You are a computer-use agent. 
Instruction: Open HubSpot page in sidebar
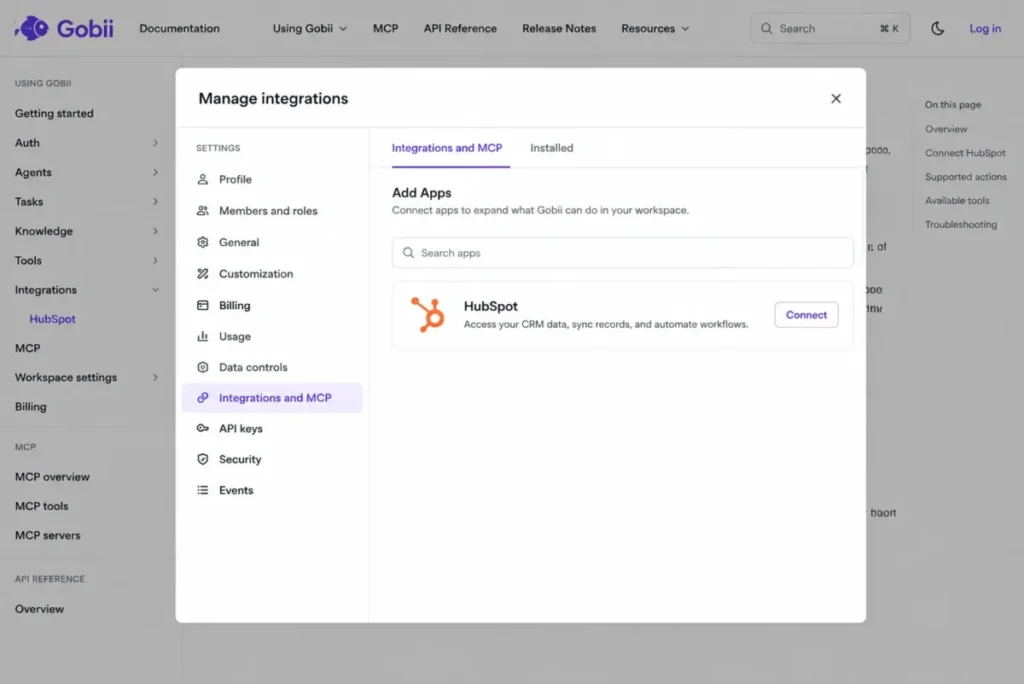52,319
